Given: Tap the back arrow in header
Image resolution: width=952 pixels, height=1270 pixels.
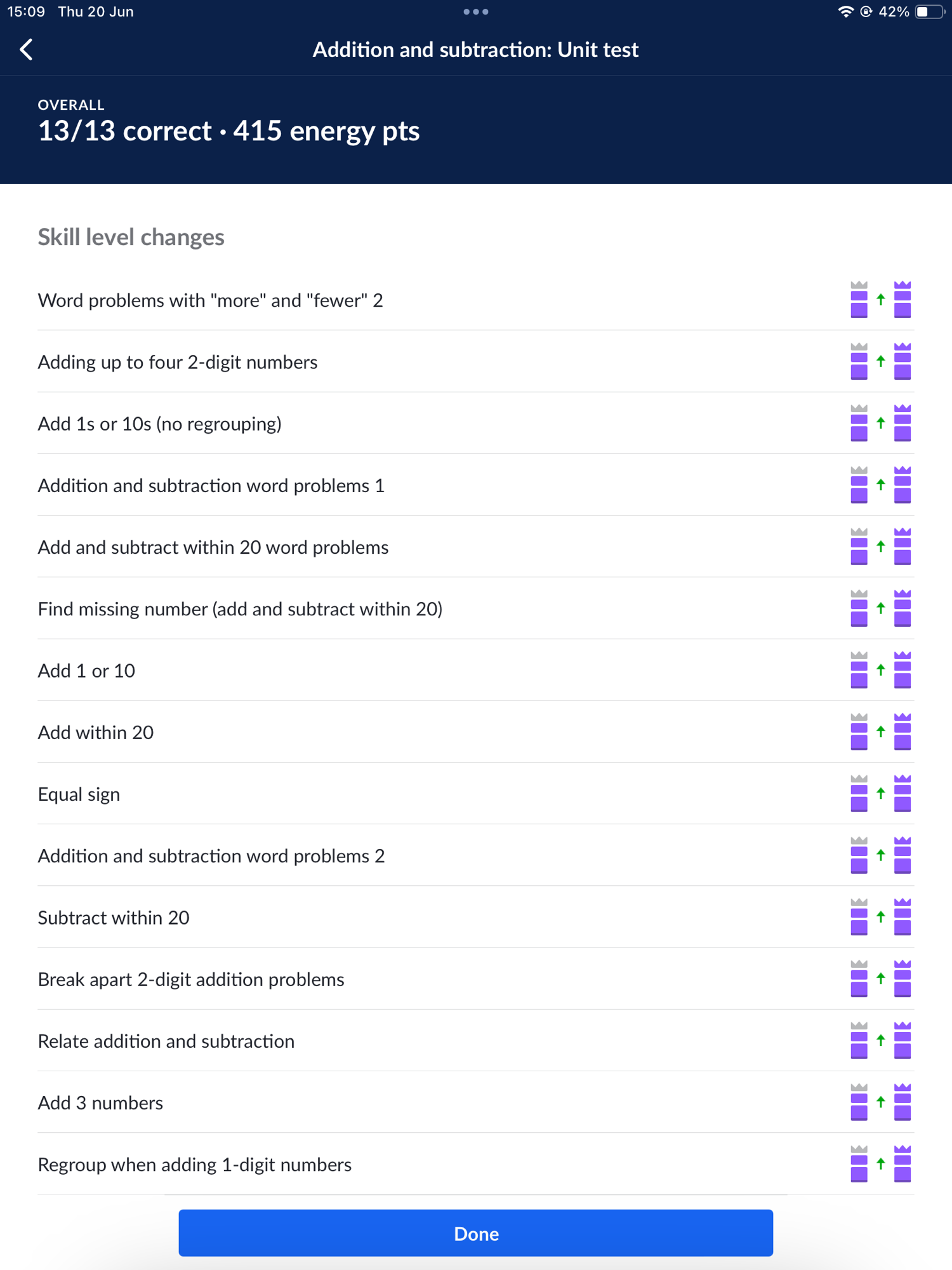Looking at the screenshot, I should tap(27, 50).
